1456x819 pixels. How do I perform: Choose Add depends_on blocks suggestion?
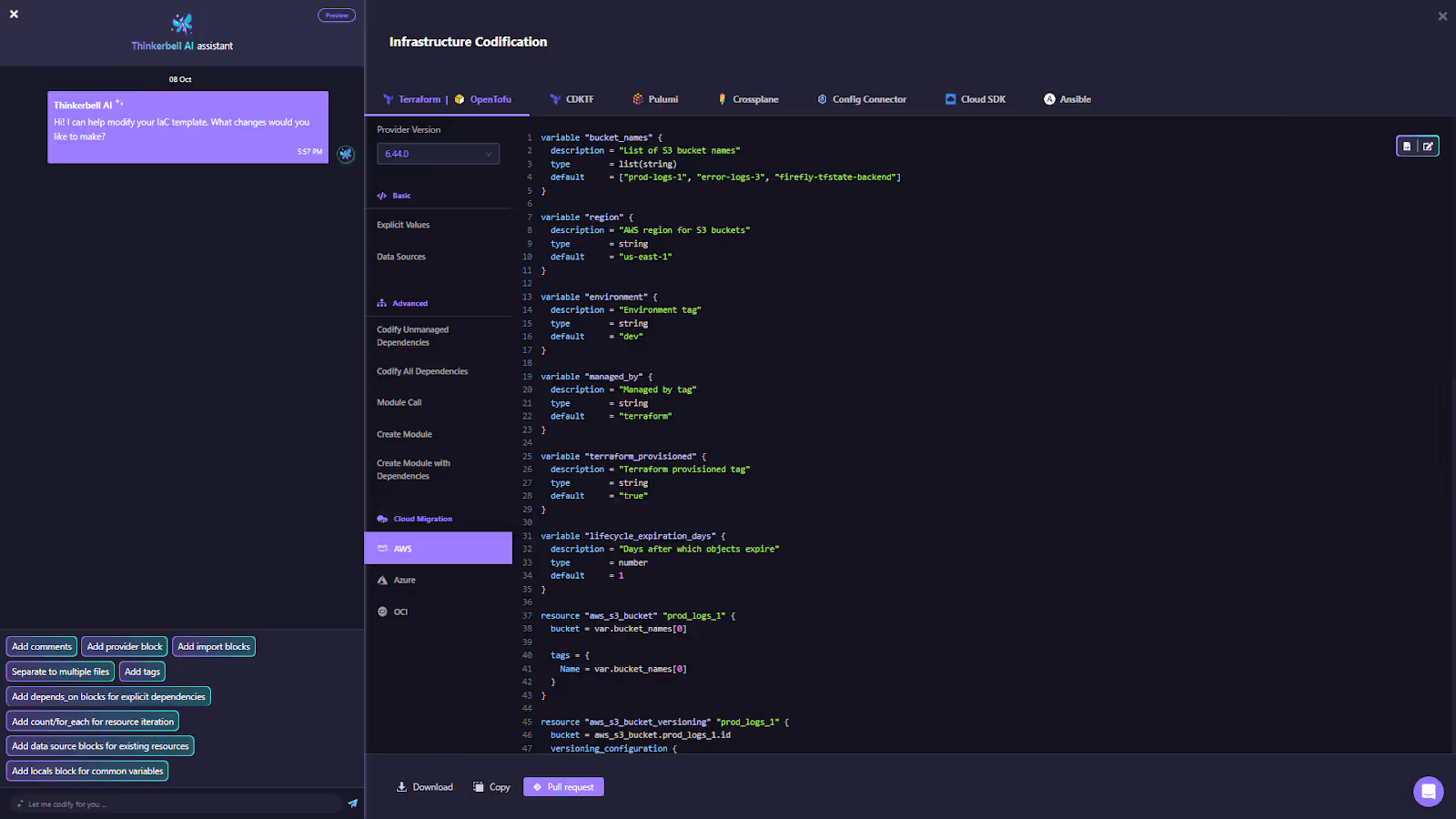click(108, 696)
